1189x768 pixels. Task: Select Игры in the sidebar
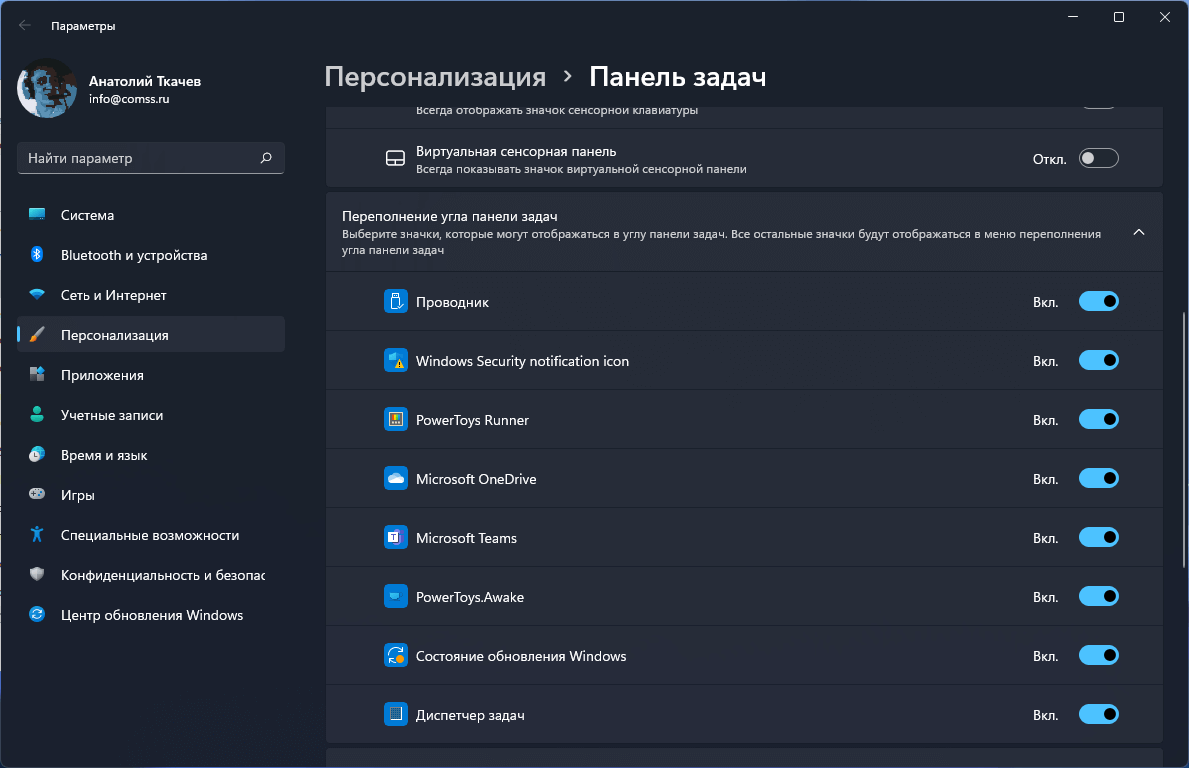click(151, 494)
